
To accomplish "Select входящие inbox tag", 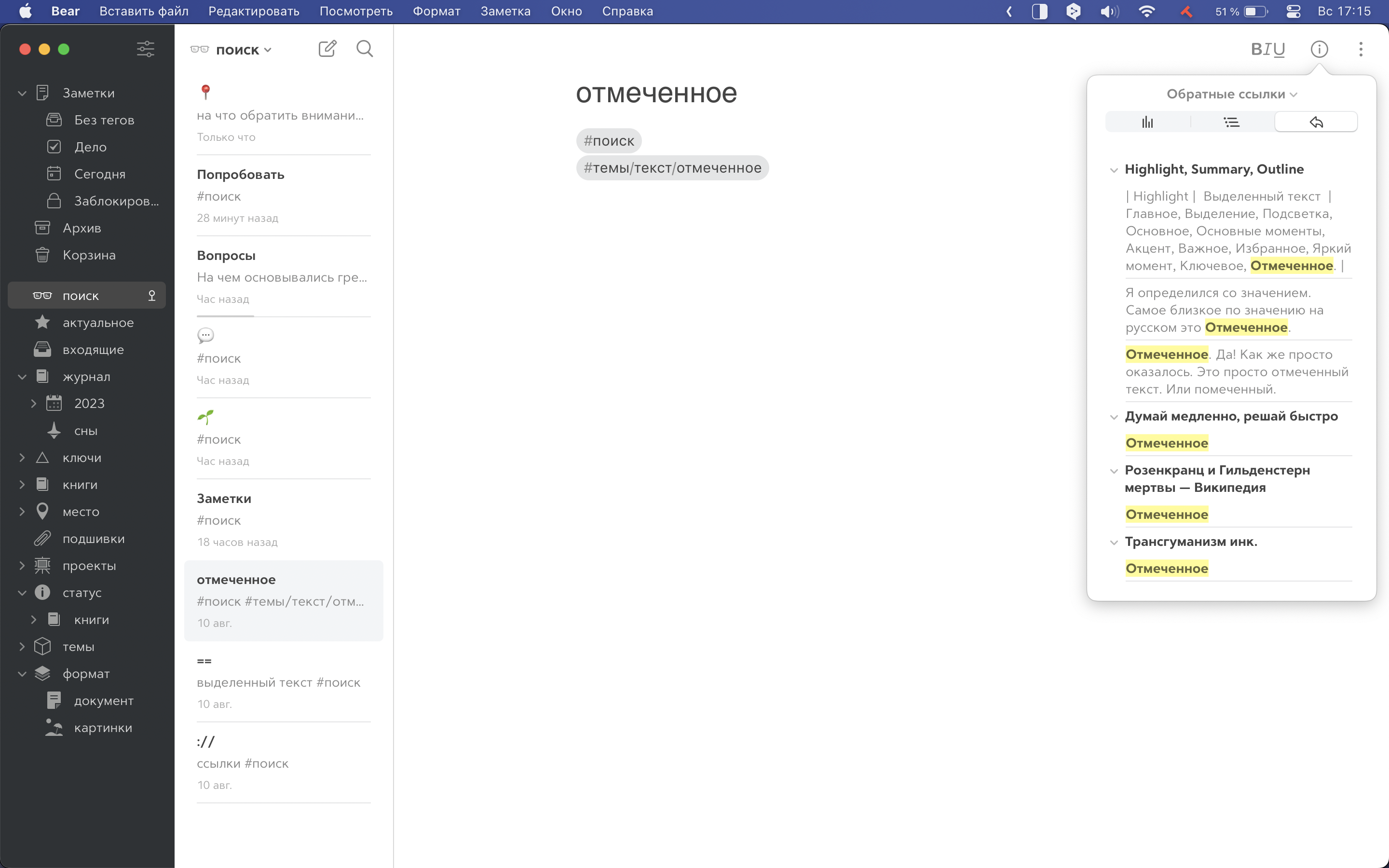I will [87, 350].
